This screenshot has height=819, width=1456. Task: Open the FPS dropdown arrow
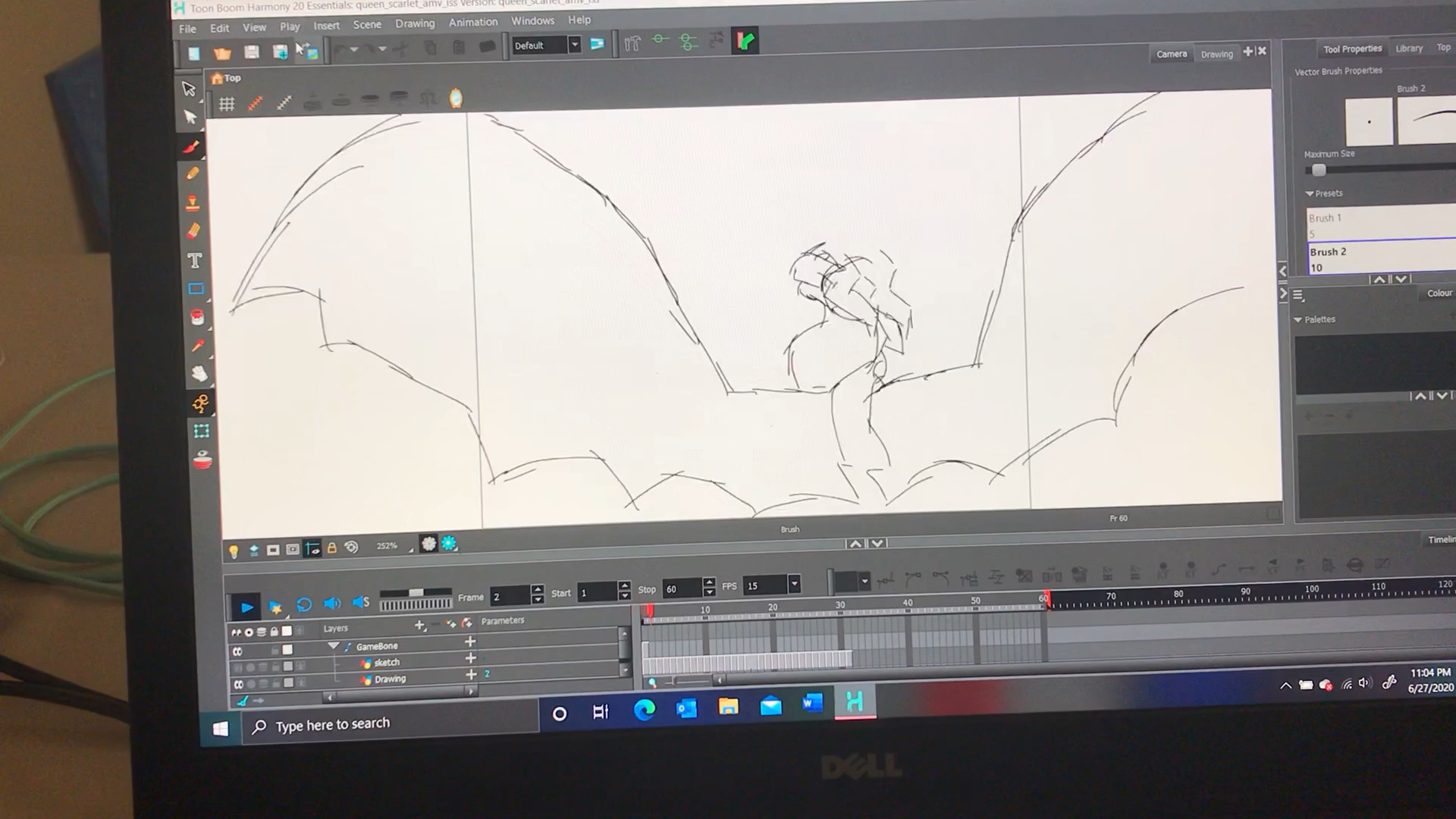(x=794, y=584)
